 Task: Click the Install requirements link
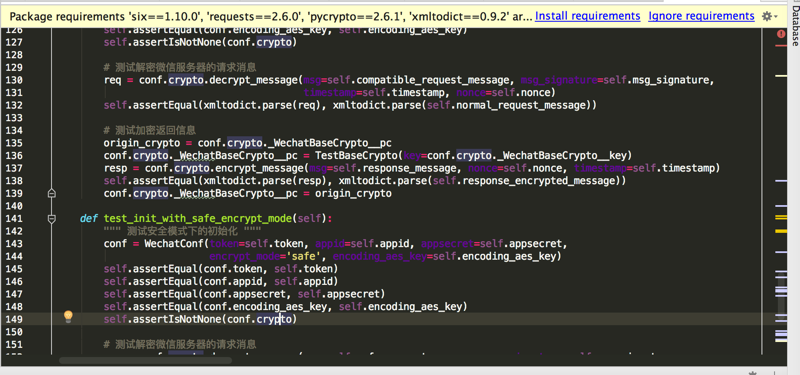coord(587,16)
